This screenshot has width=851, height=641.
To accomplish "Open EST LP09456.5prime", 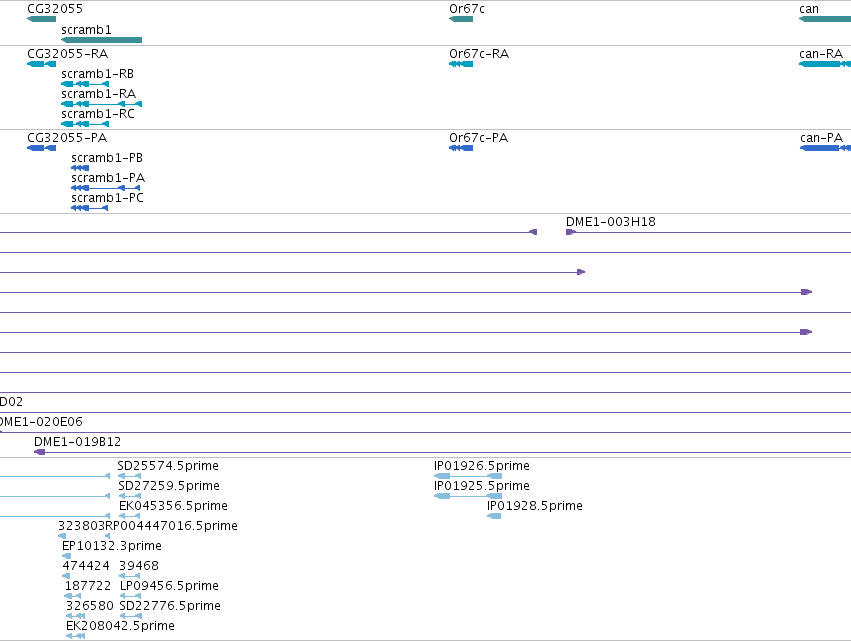I will click(169, 586).
